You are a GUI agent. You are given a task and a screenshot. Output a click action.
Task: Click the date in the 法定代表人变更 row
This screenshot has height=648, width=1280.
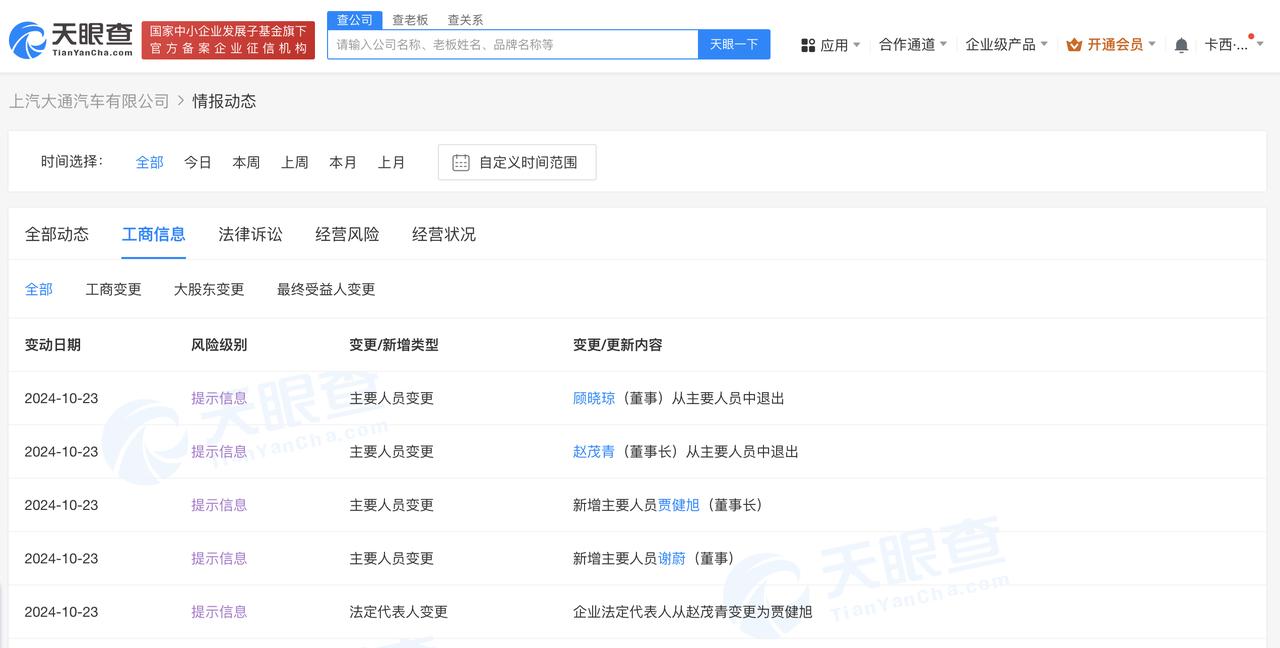coord(62,612)
